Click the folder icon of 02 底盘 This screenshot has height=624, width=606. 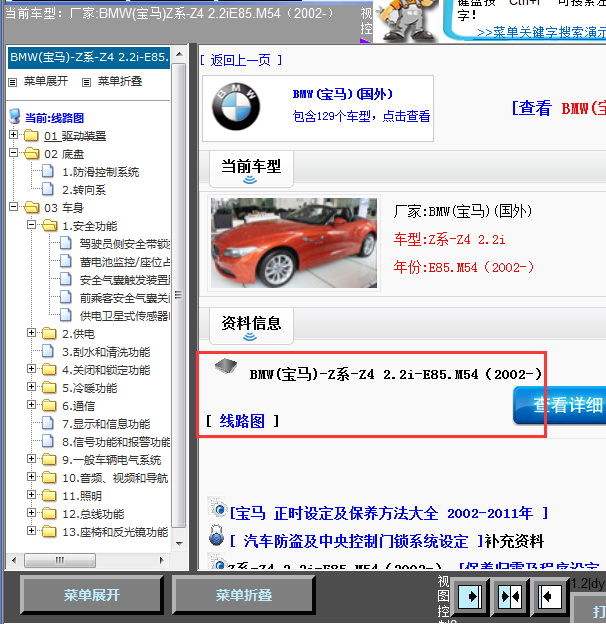coord(31,154)
